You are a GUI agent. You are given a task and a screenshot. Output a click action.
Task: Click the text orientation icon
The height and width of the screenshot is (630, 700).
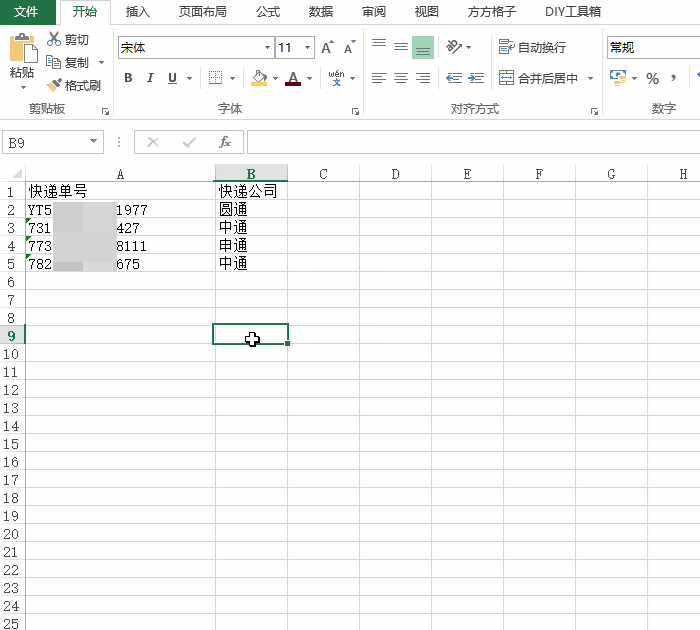454,46
